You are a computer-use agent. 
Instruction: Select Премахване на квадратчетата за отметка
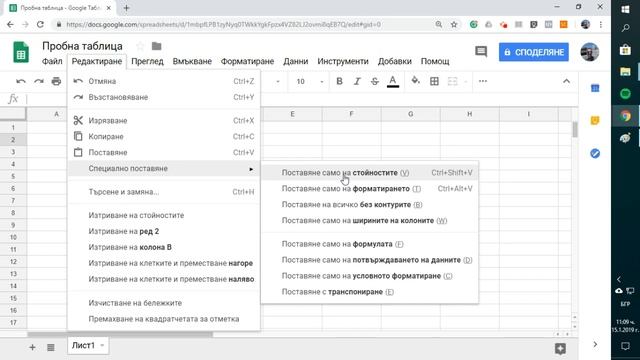click(164, 319)
